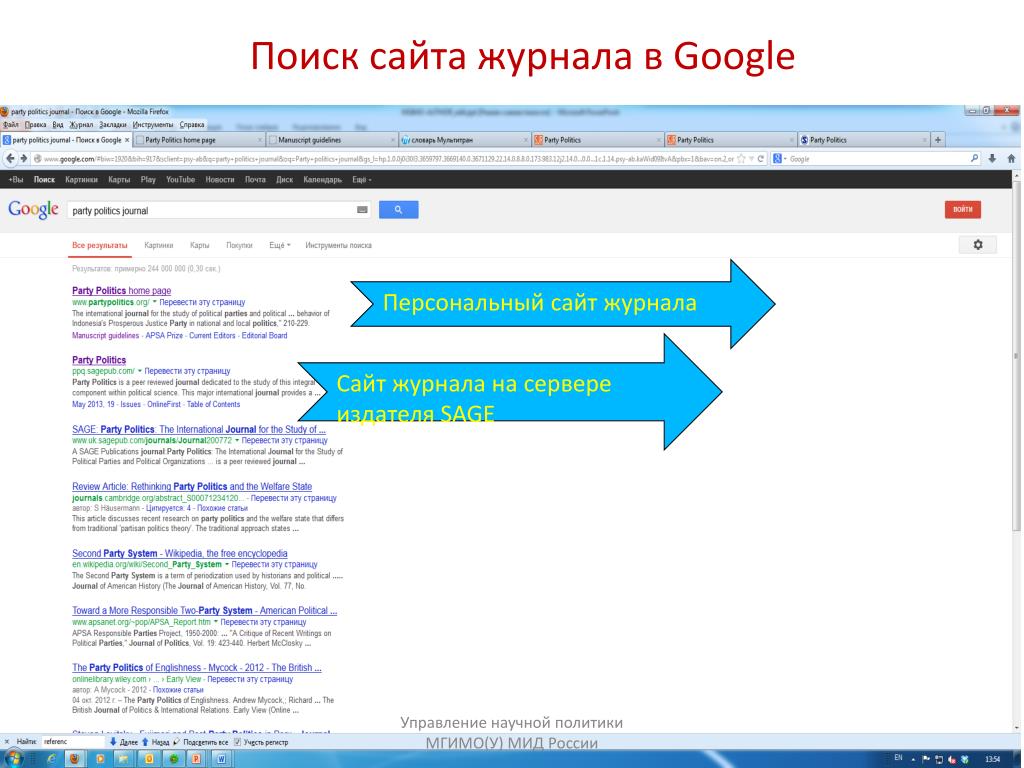Open Internet Explorer from the taskbar
1024x768 pixels.
(52, 759)
